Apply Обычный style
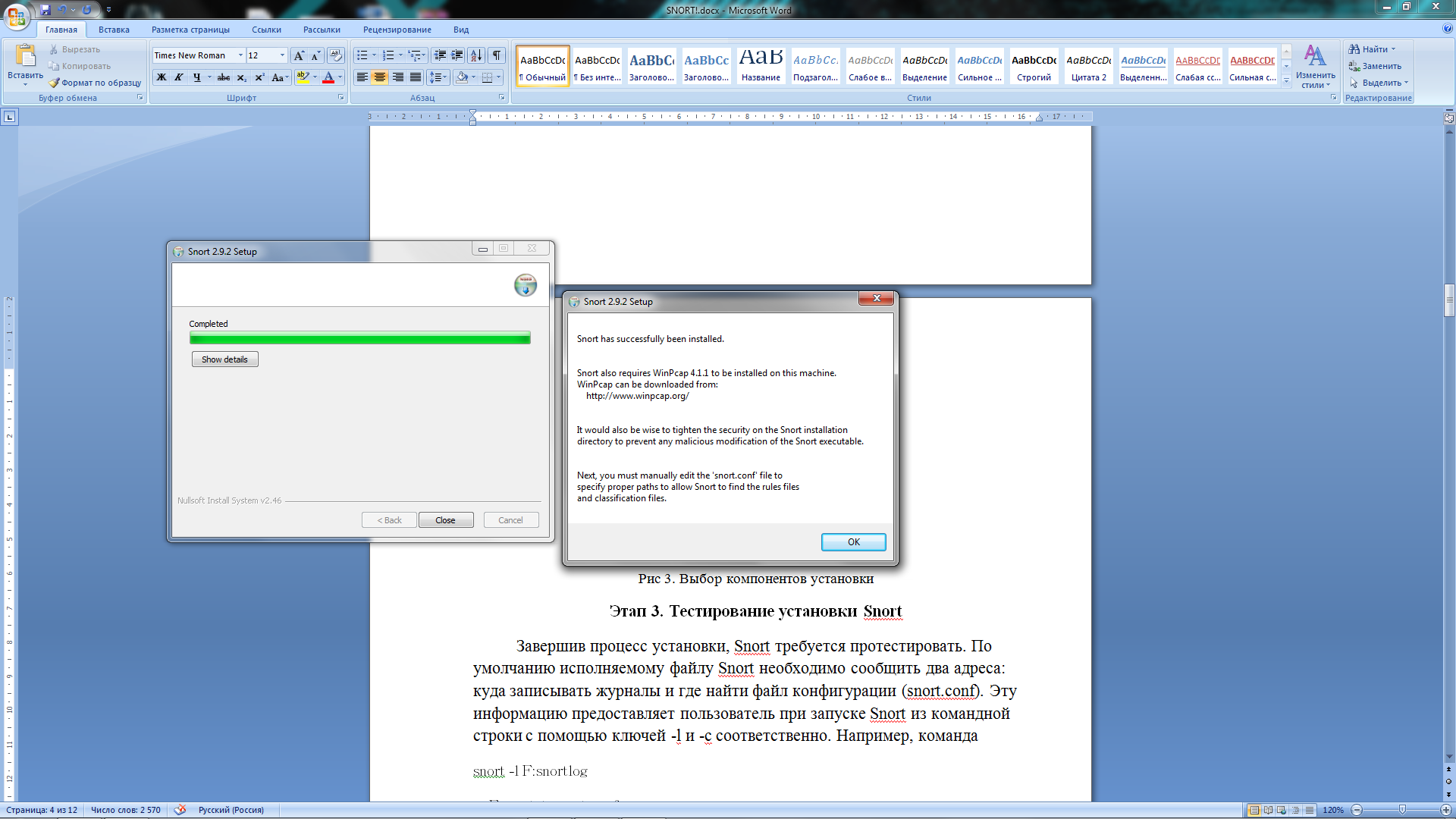Viewport: 1456px width, 819px height. click(543, 66)
